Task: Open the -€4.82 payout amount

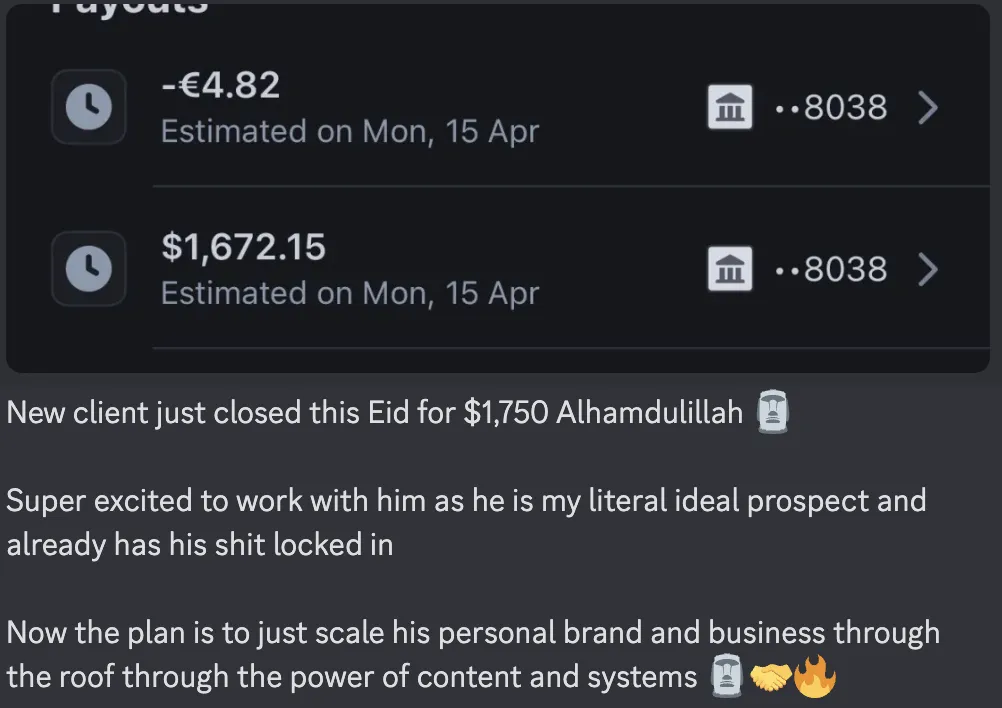Action: tap(221, 84)
